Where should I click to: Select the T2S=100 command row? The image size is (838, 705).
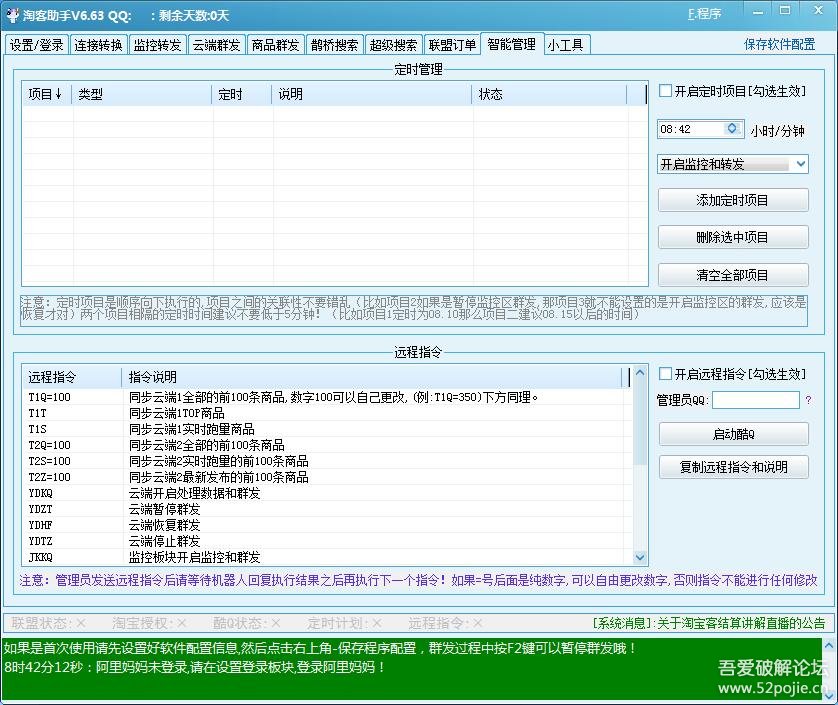coord(327,461)
